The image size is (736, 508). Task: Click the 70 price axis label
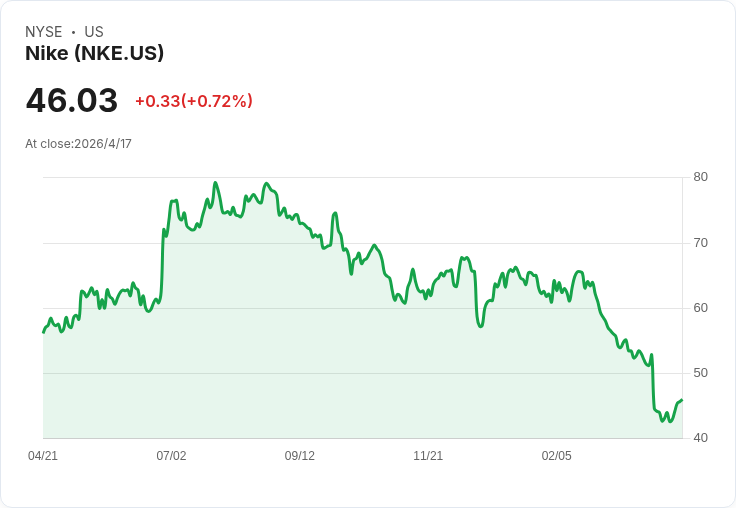click(x=701, y=243)
